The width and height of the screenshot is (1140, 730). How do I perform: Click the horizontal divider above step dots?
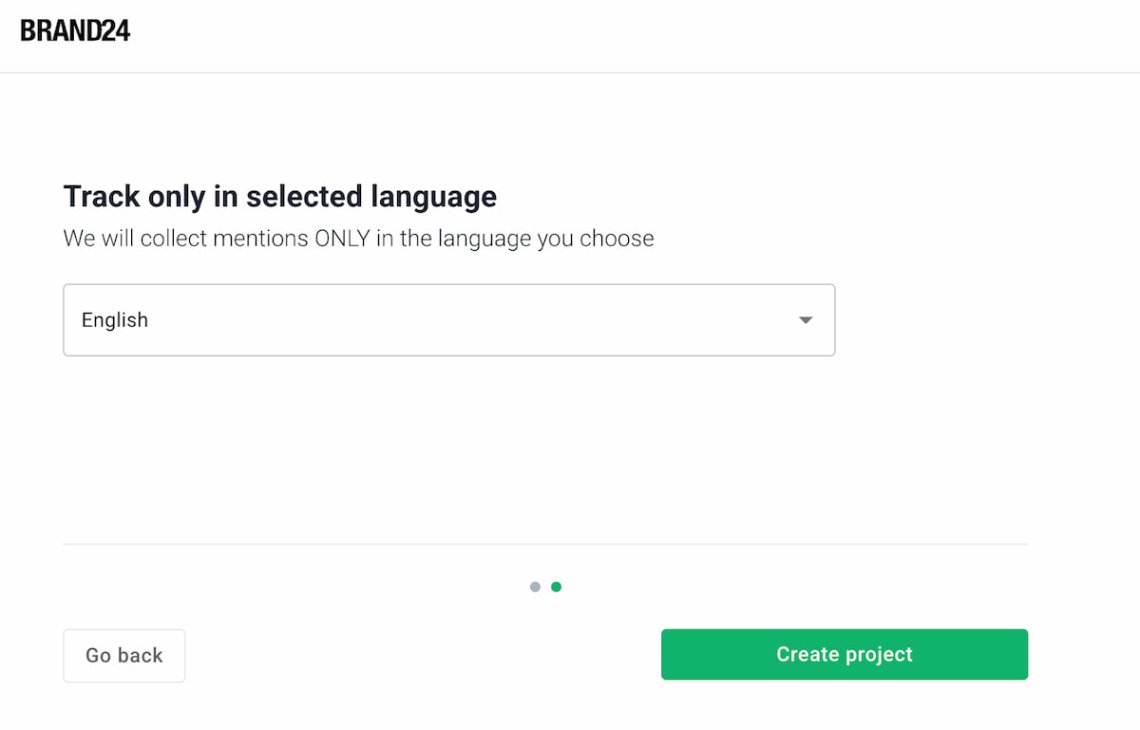click(x=545, y=544)
